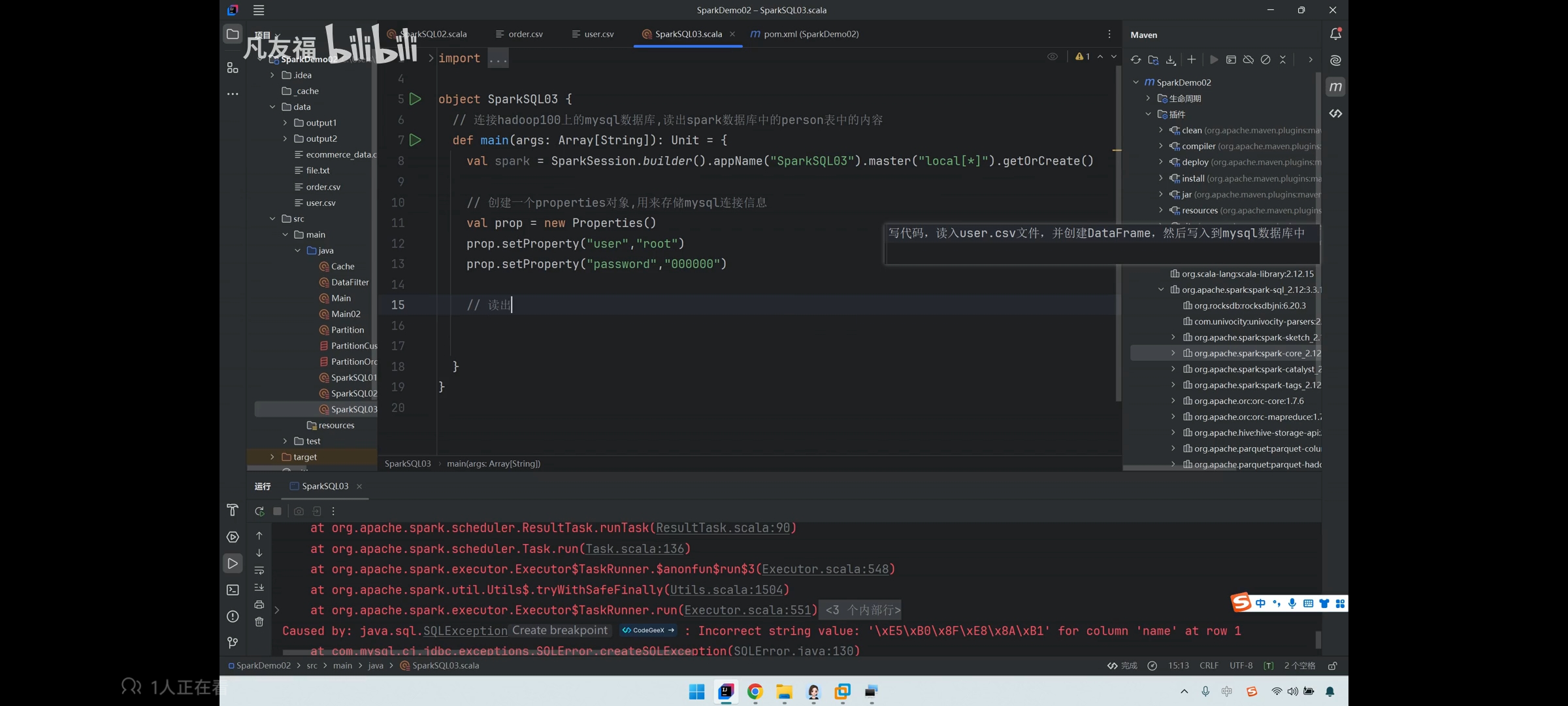Open the Terminal tool window icon
This screenshot has width=1568, height=706.
coord(233,590)
